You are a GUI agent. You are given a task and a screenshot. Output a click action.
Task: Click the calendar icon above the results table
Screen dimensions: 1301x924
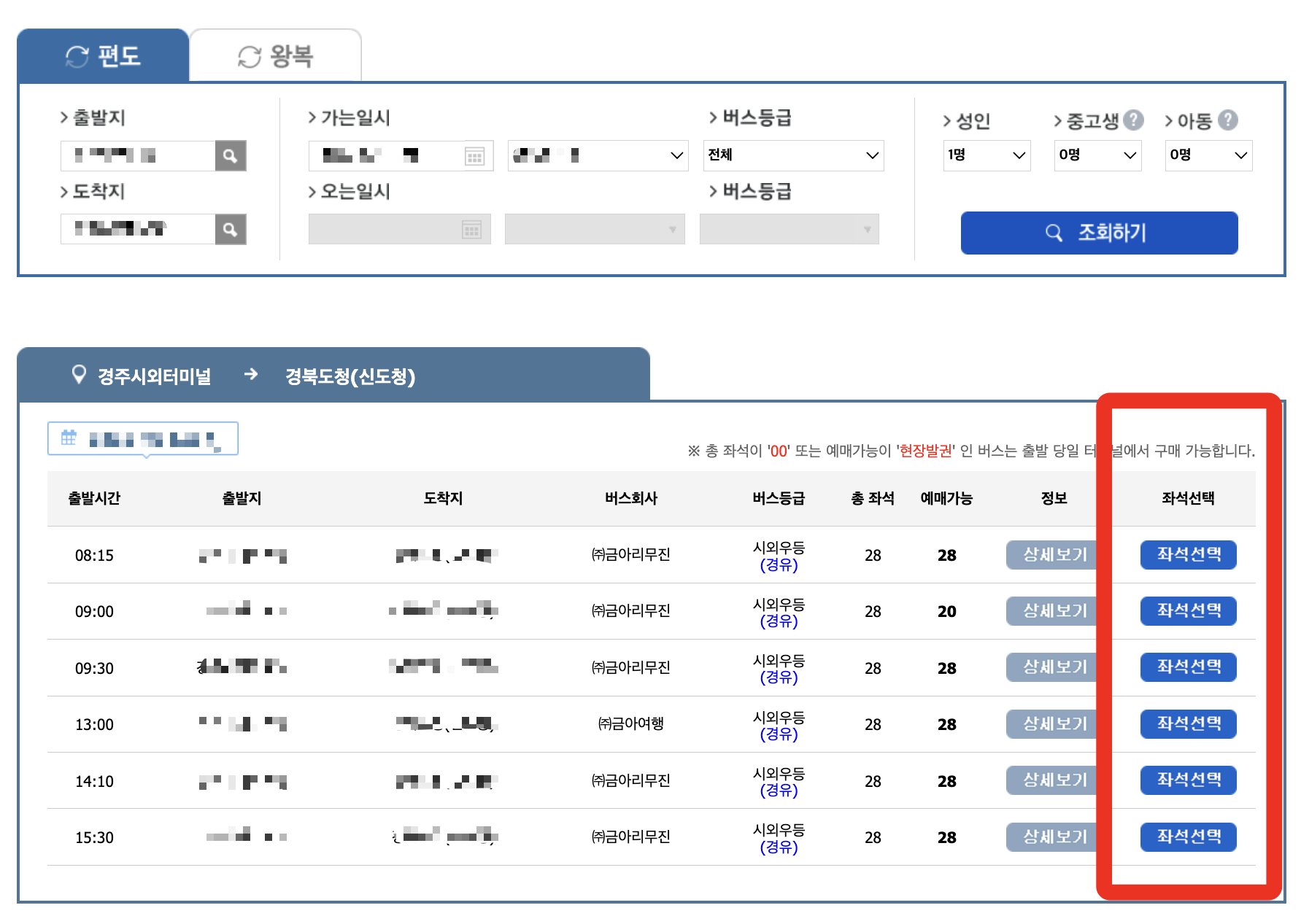[69, 438]
